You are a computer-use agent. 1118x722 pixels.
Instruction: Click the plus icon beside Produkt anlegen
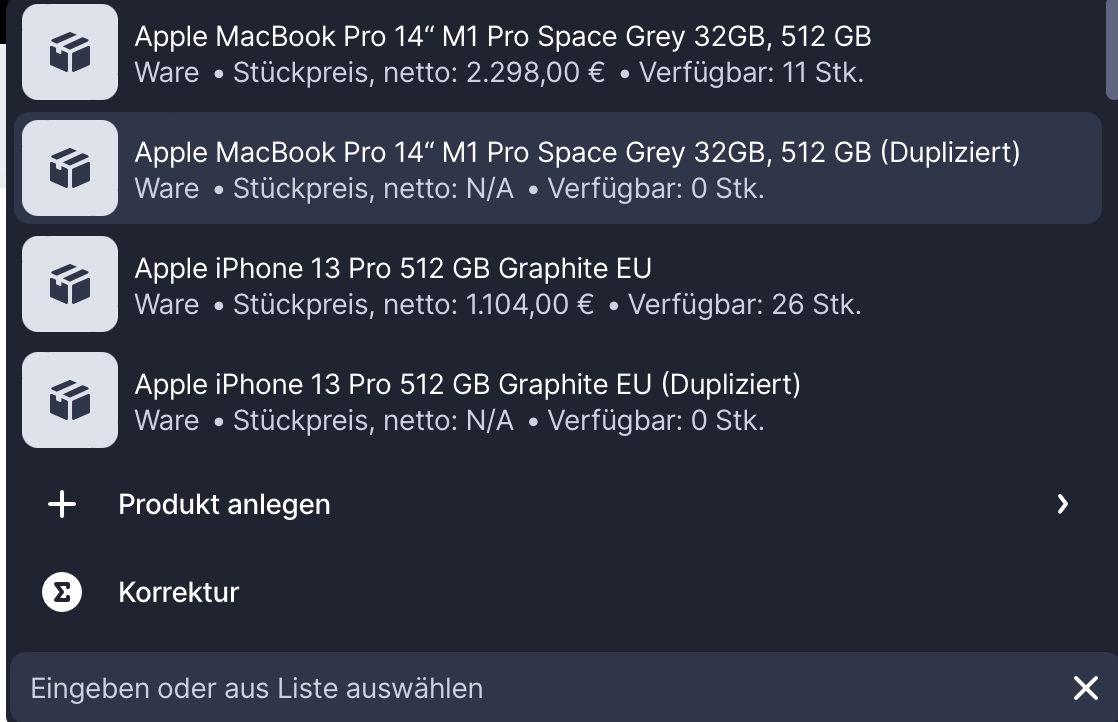(62, 504)
